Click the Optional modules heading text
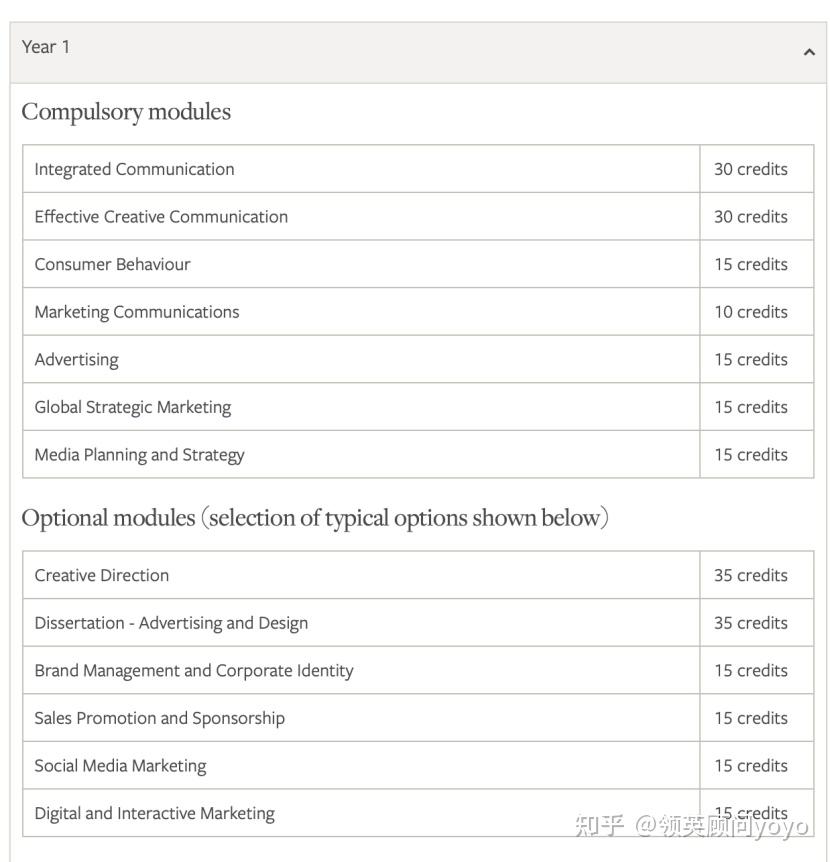Viewport: 830px width, 862px height. (315, 518)
